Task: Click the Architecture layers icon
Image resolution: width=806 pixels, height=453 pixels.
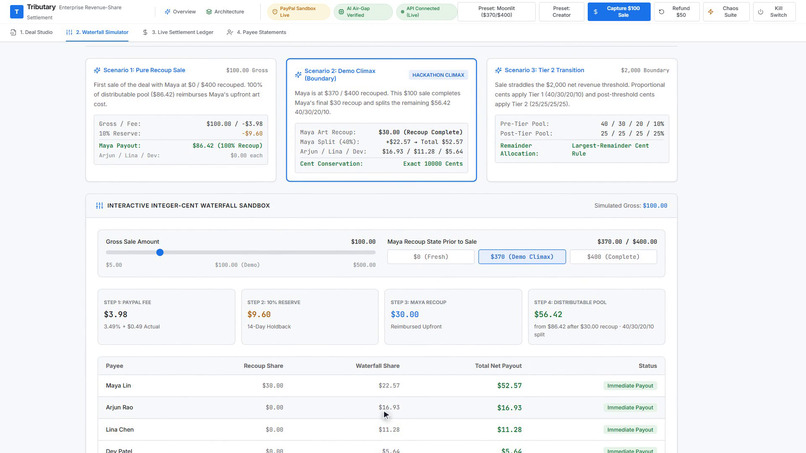Action: tap(209, 11)
